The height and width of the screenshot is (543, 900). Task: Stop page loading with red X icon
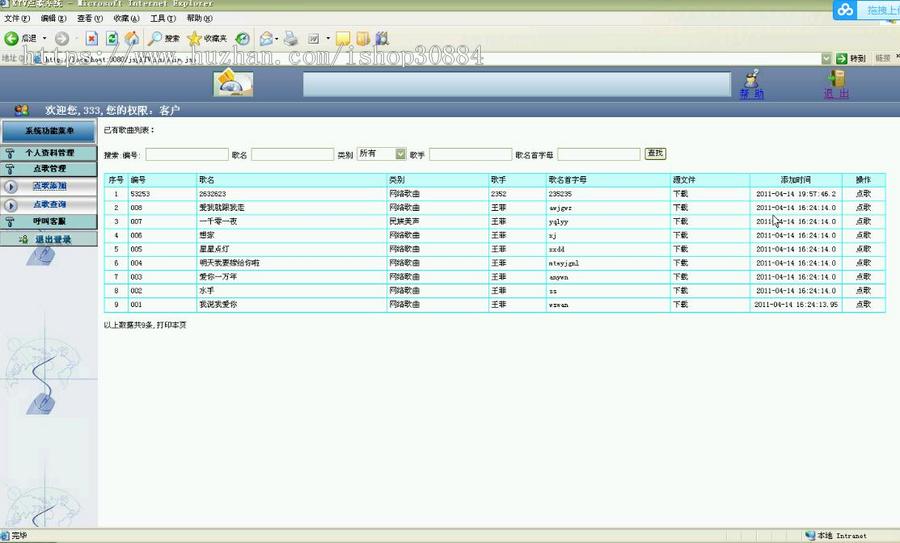pyautogui.click(x=92, y=38)
